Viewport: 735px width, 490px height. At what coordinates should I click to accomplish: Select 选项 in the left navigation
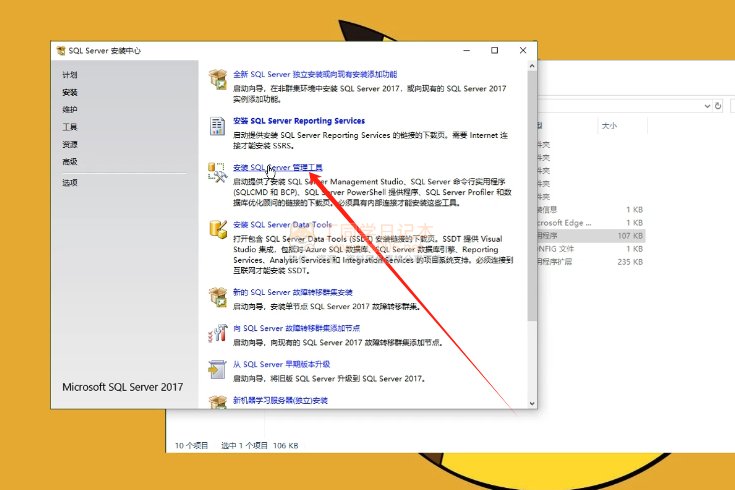[x=70, y=182]
